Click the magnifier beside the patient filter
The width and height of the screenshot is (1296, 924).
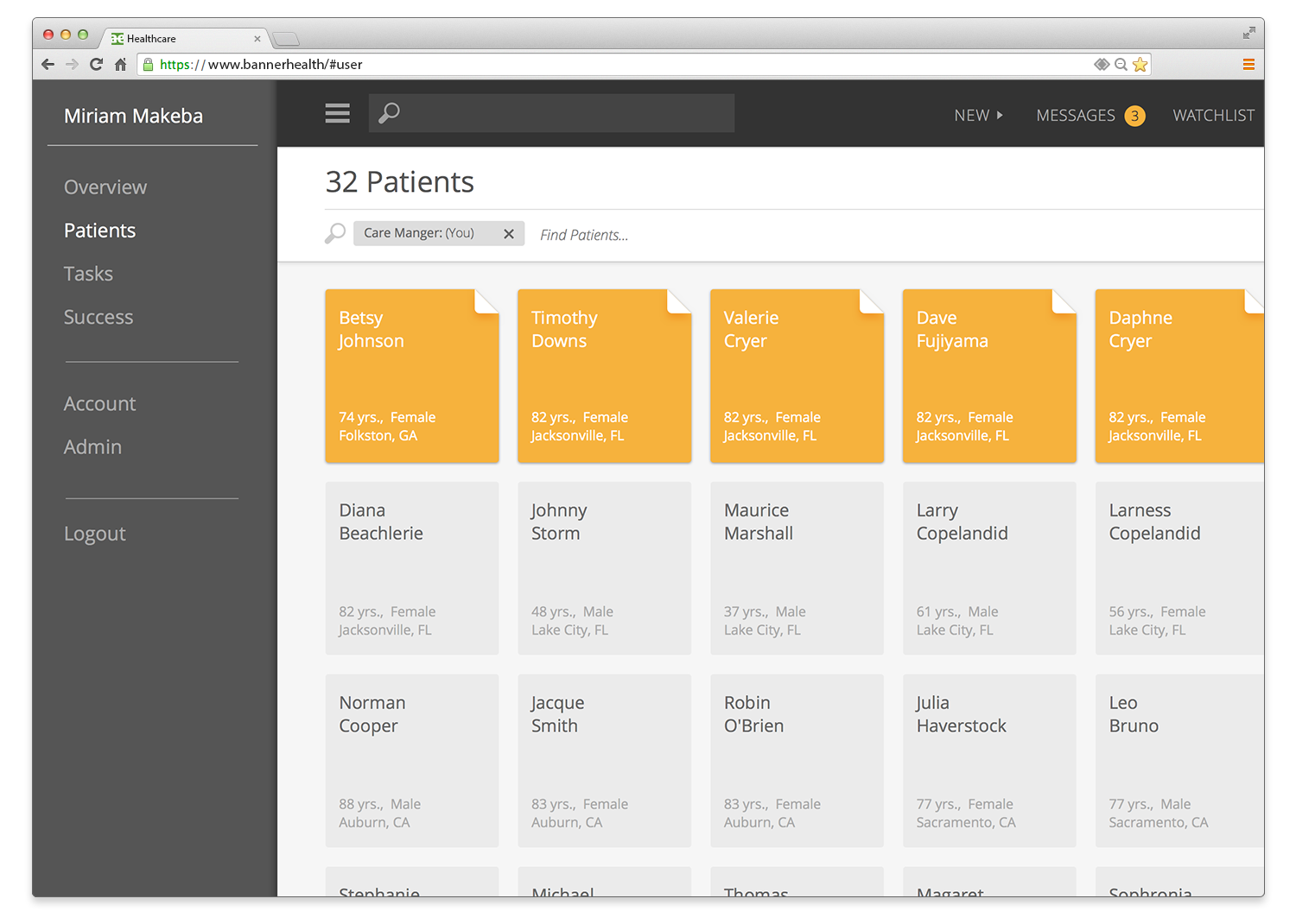click(x=334, y=233)
